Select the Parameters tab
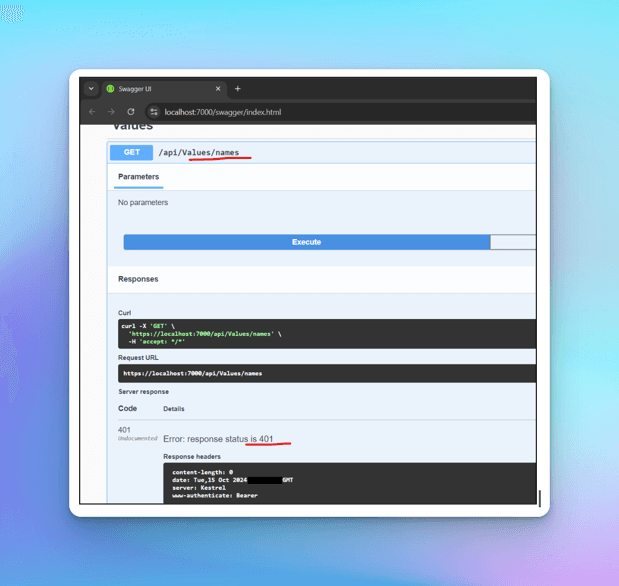 (139, 177)
